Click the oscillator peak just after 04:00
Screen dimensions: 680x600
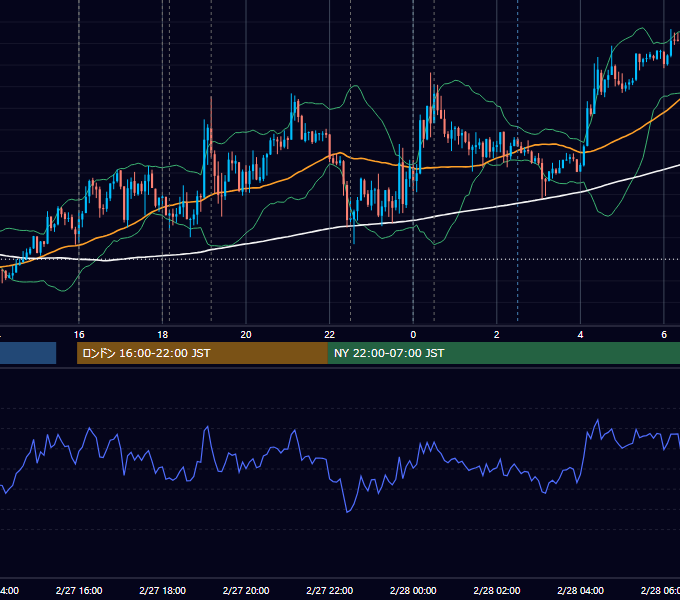pyautogui.click(x=598, y=420)
